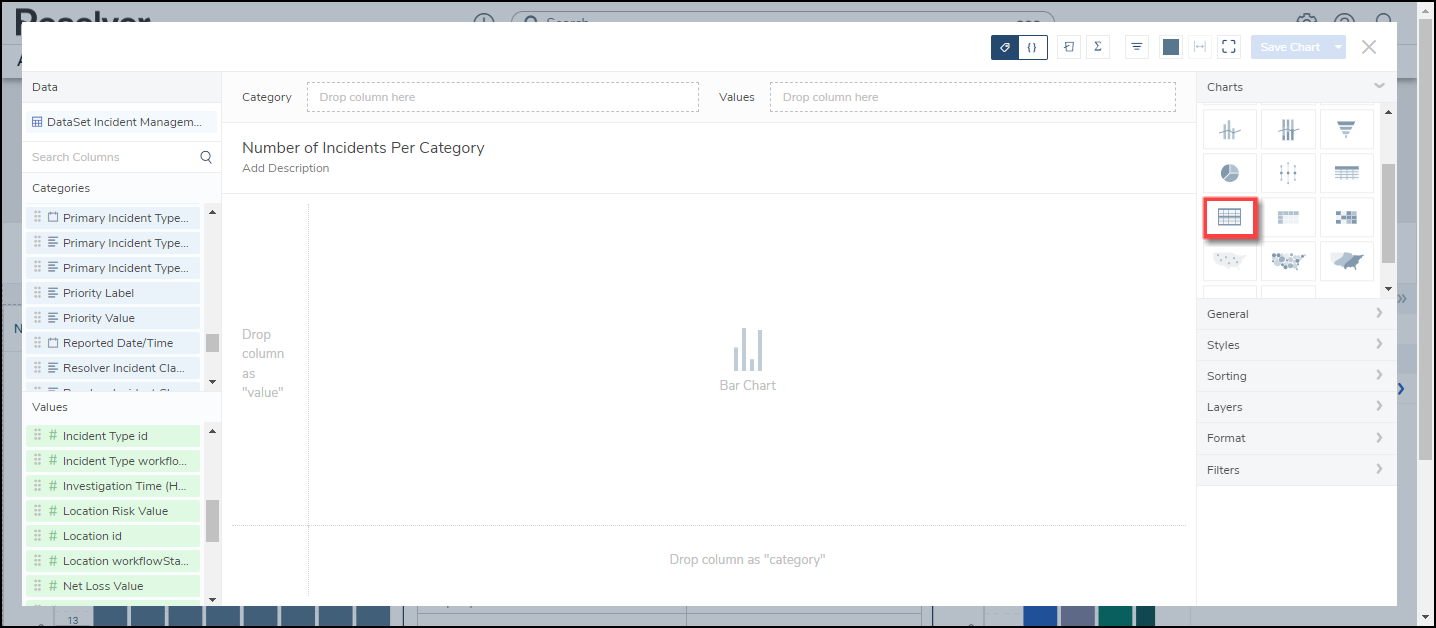Click the Add Description link
This screenshot has width=1436, height=628.
coord(285,168)
